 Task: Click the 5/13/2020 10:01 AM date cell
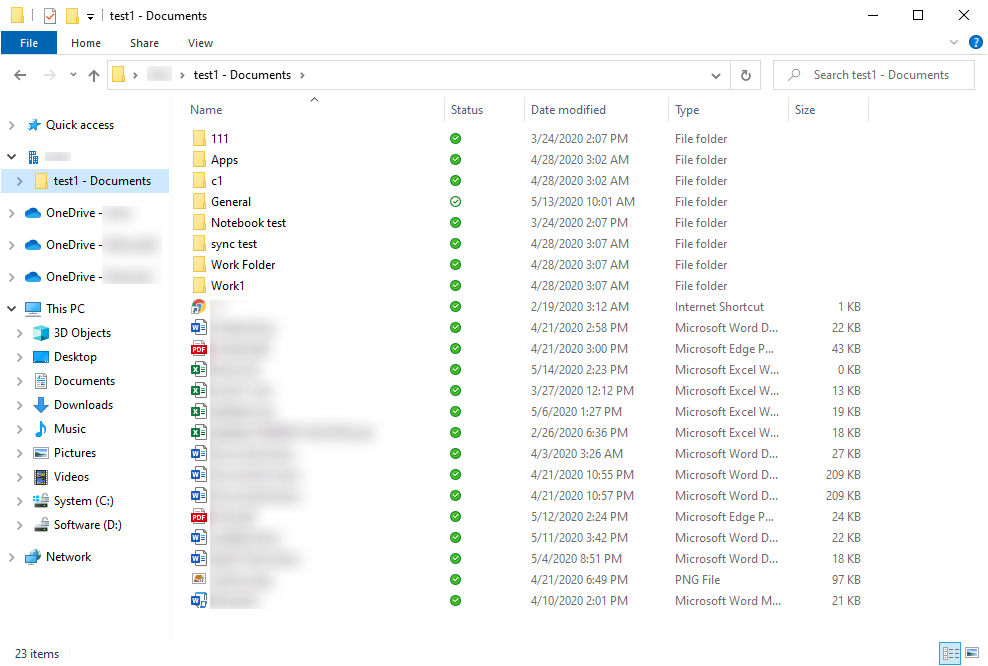click(x=583, y=202)
